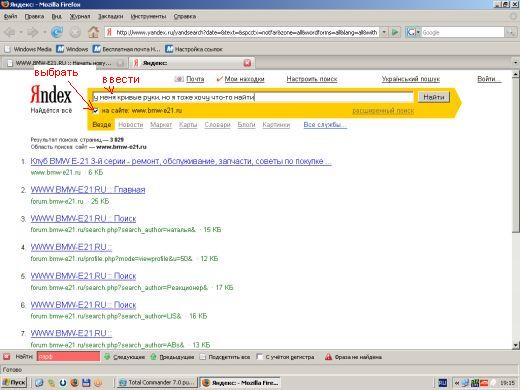Image resolution: width=520 pixels, height=390 pixels.
Task: Toggle the на сайте www.bmw-e21.ru checkbox
Action: [x=96, y=111]
